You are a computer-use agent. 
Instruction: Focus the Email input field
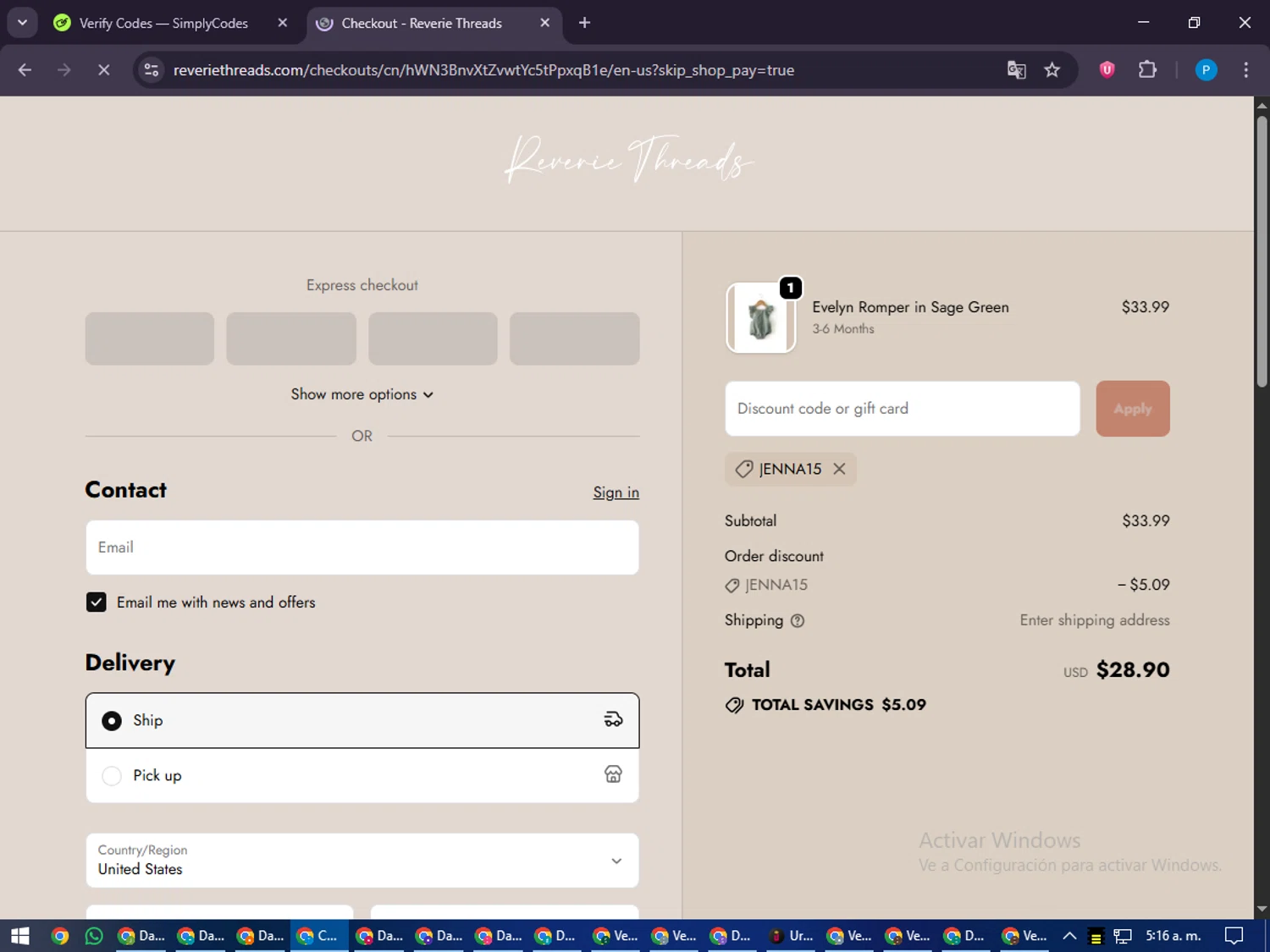pyautogui.click(x=362, y=548)
